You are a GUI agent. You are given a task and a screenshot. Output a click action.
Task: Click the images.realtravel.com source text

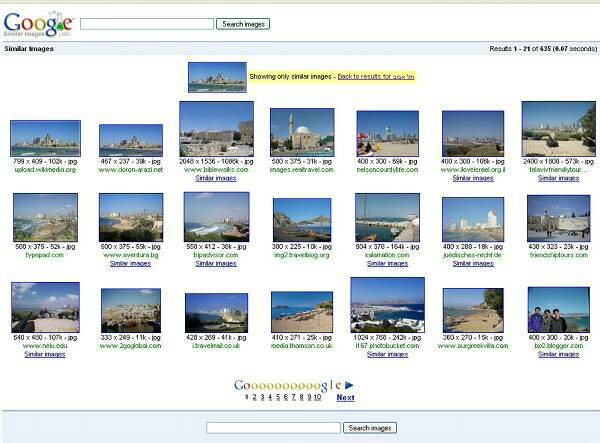(x=302, y=169)
